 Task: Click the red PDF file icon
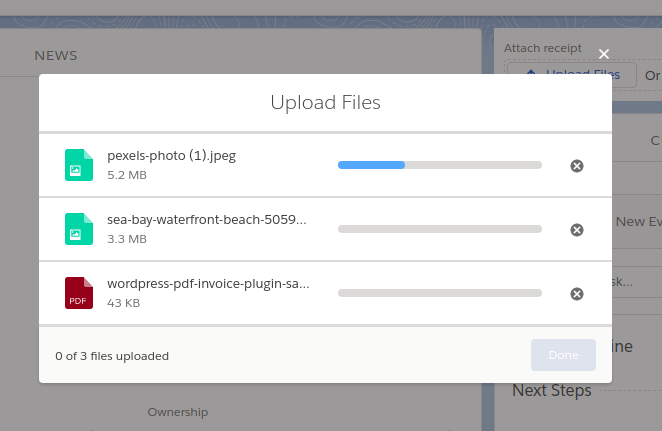[79, 293]
